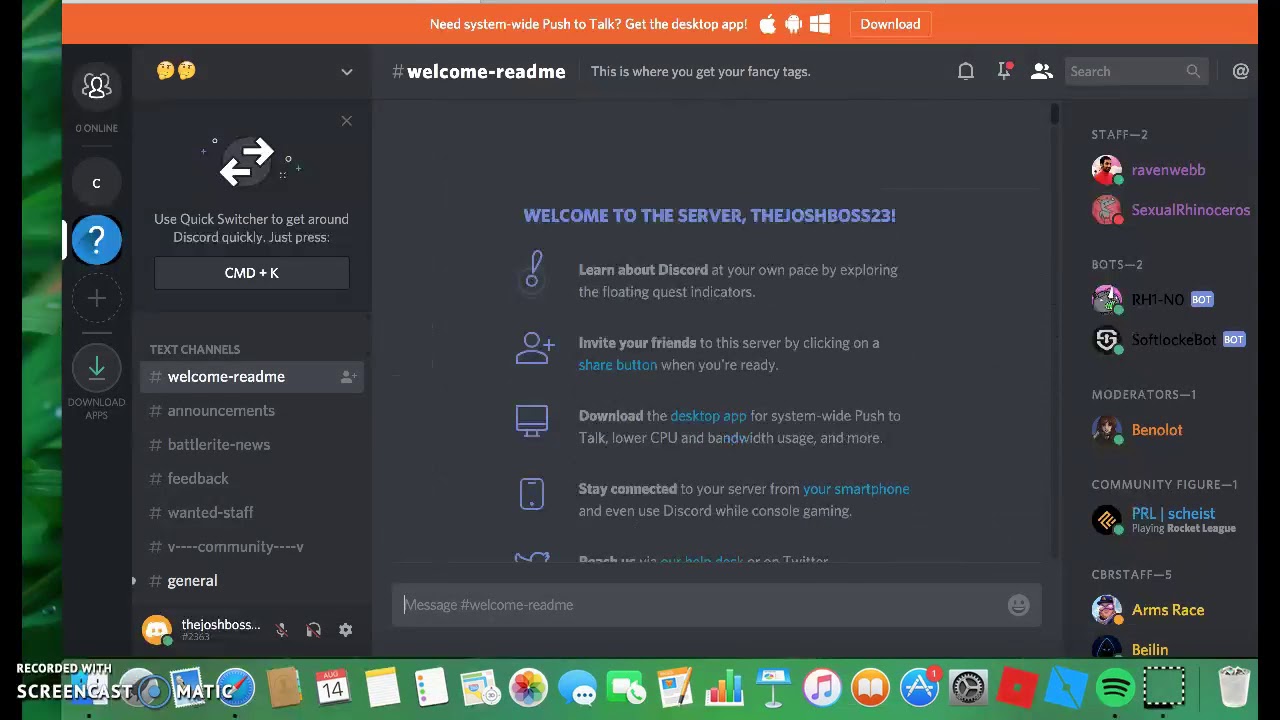Click the Windows icon in banner
This screenshot has height=720, width=1280.
[820, 24]
